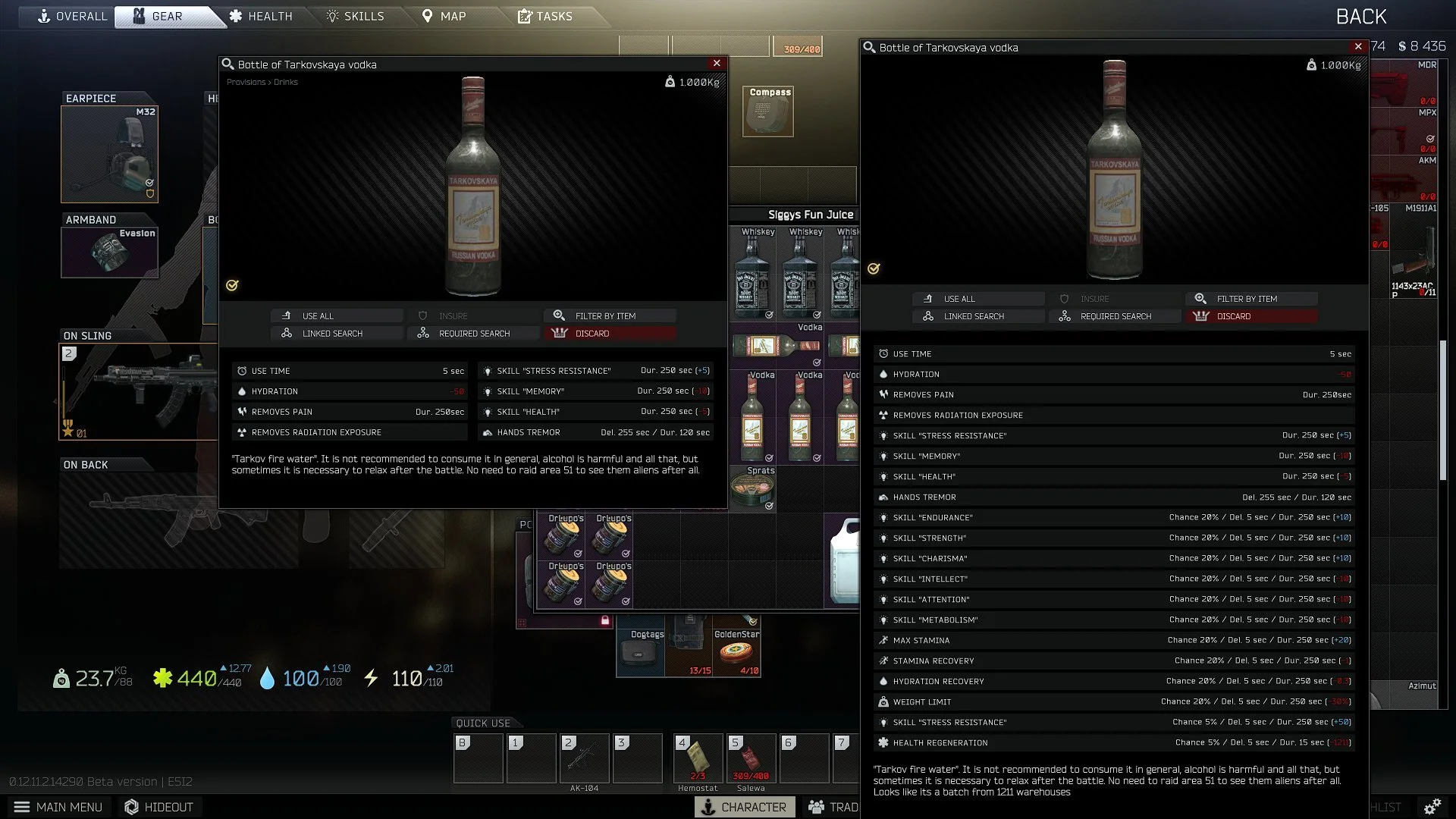The height and width of the screenshot is (819, 1456).
Task: Select the Evasion armband item
Action: coord(109,253)
